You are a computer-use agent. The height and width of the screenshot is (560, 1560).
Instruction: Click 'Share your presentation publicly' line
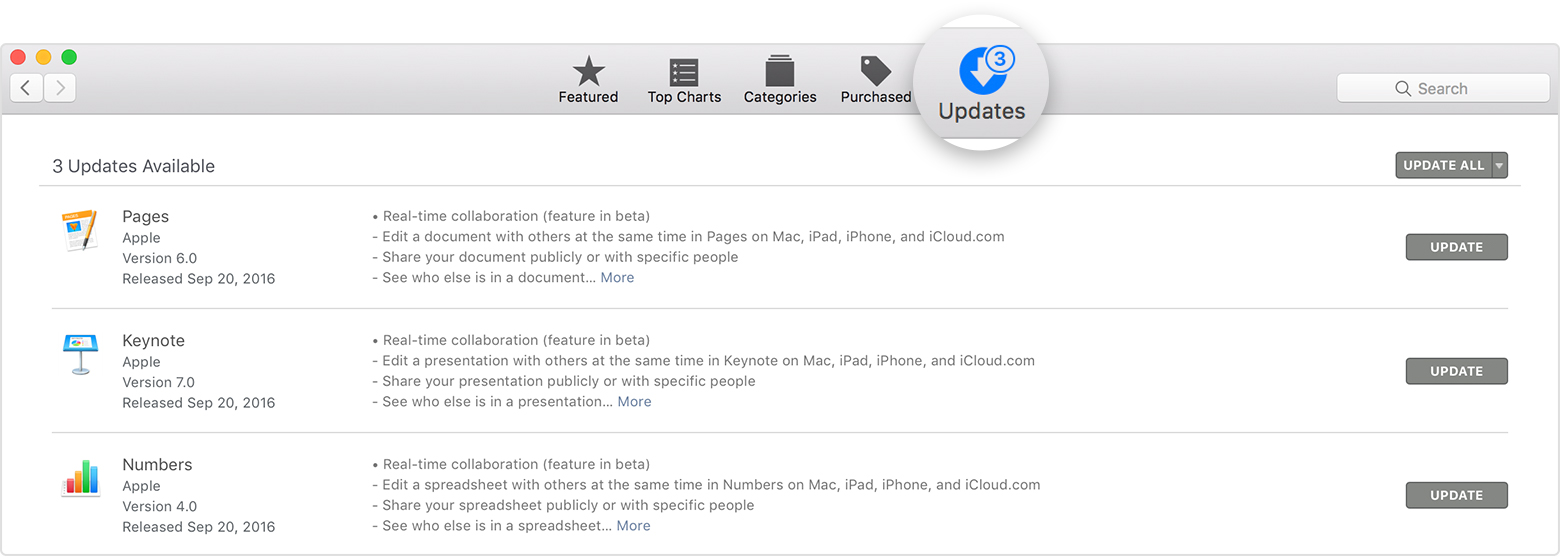563,381
